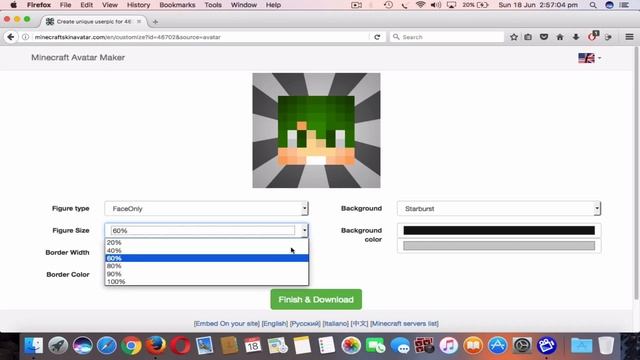
Task: Open Time Machine icon in menu bar
Action: pyautogui.click(x=388, y=5)
